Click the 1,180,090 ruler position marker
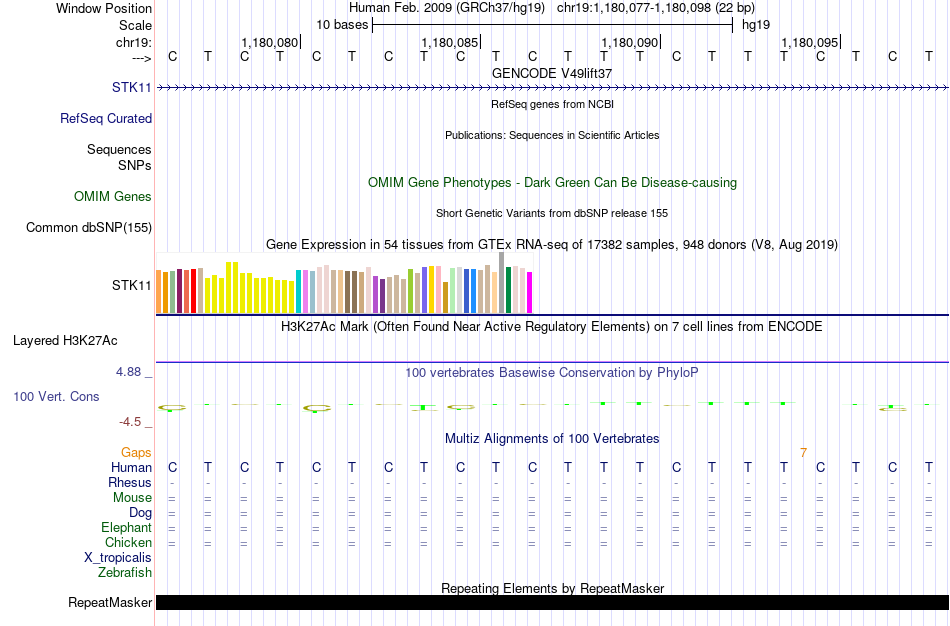The height and width of the screenshot is (626, 950). [630, 42]
